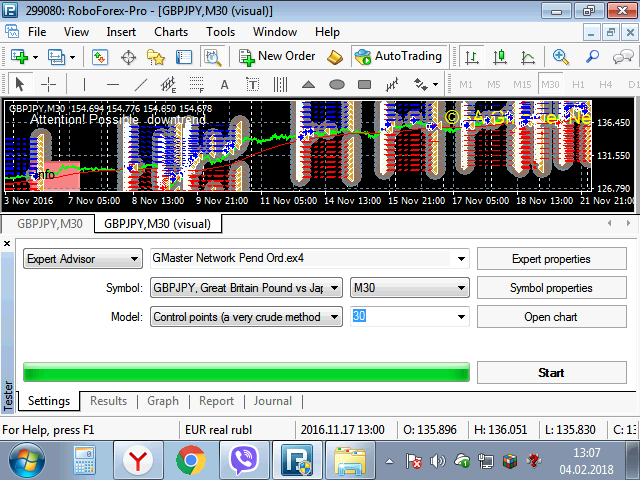Click the Expert properties button
This screenshot has height=480, width=640.
click(x=551, y=259)
